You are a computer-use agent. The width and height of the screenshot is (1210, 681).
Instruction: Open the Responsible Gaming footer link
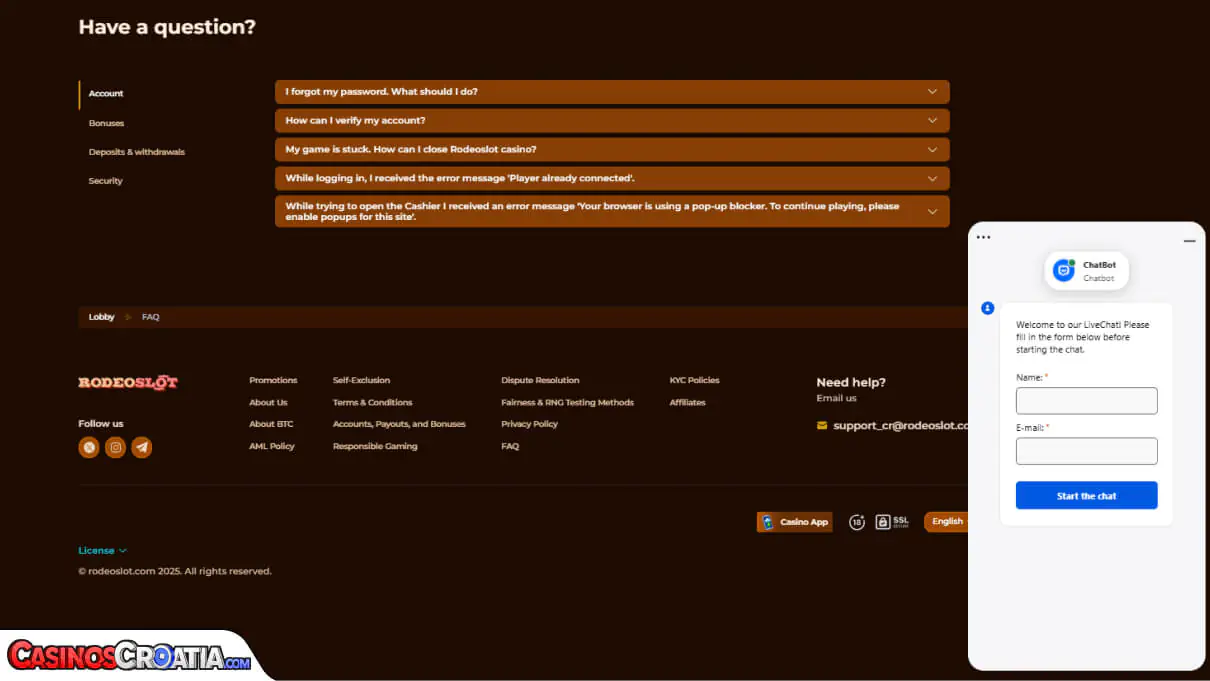point(375,446)
